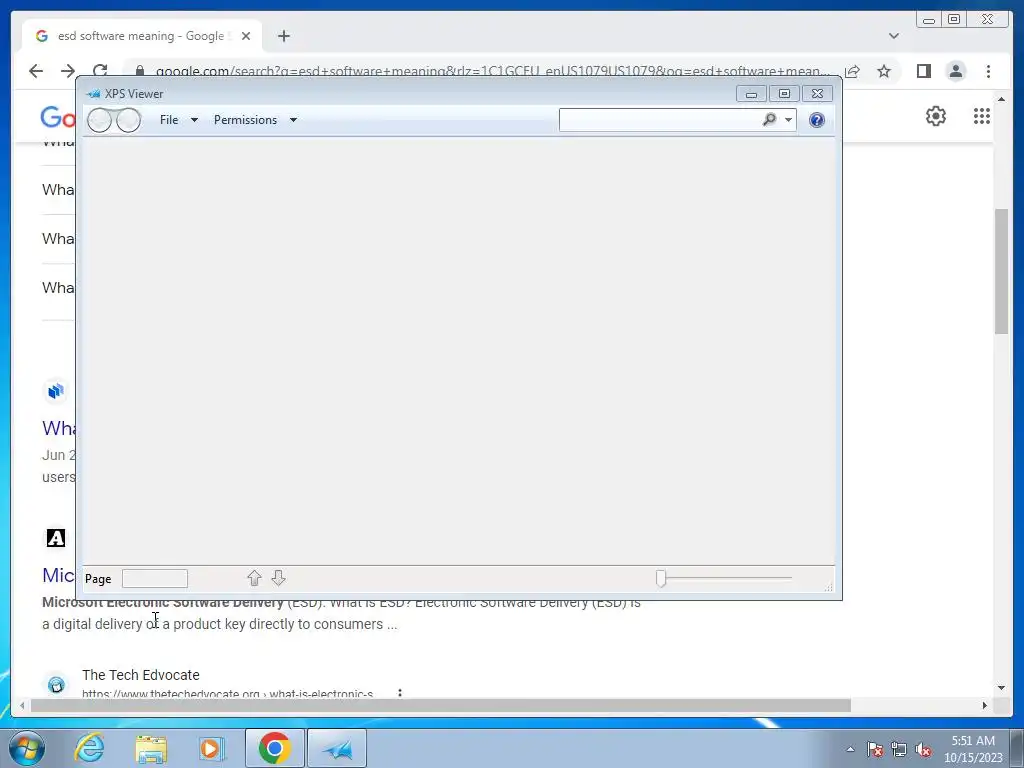Click the horizontal scroll left arrow
This screenshot has width=1024, height=768.
click(x=22, y=705)
